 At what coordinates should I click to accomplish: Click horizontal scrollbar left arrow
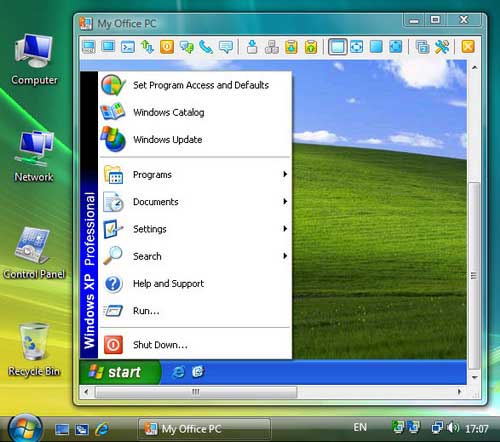(x=86, y=392)
